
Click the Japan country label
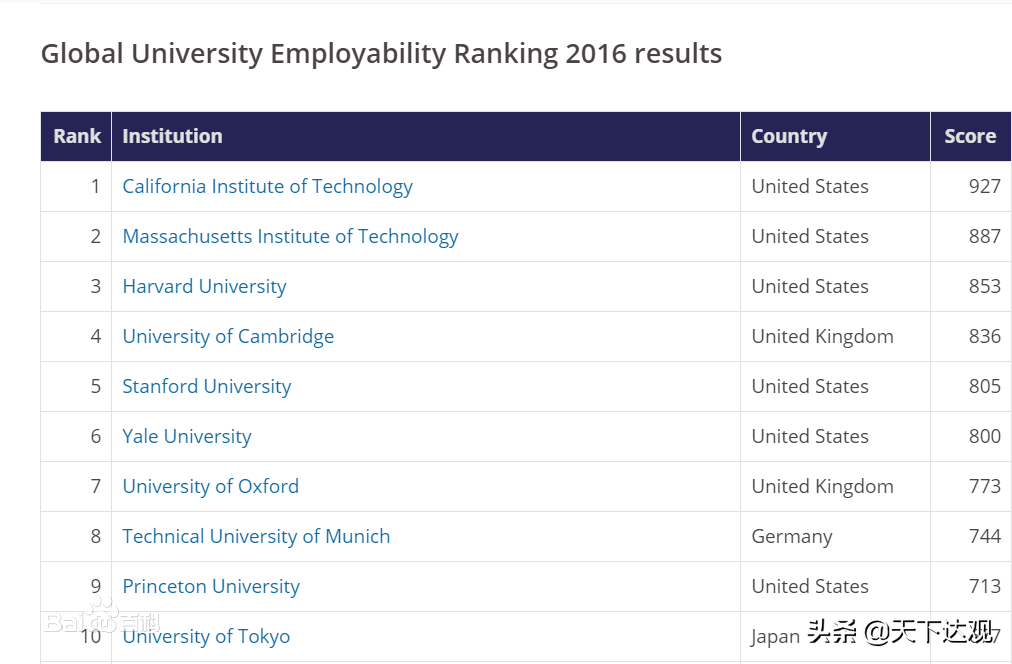[x=775, y=636]
